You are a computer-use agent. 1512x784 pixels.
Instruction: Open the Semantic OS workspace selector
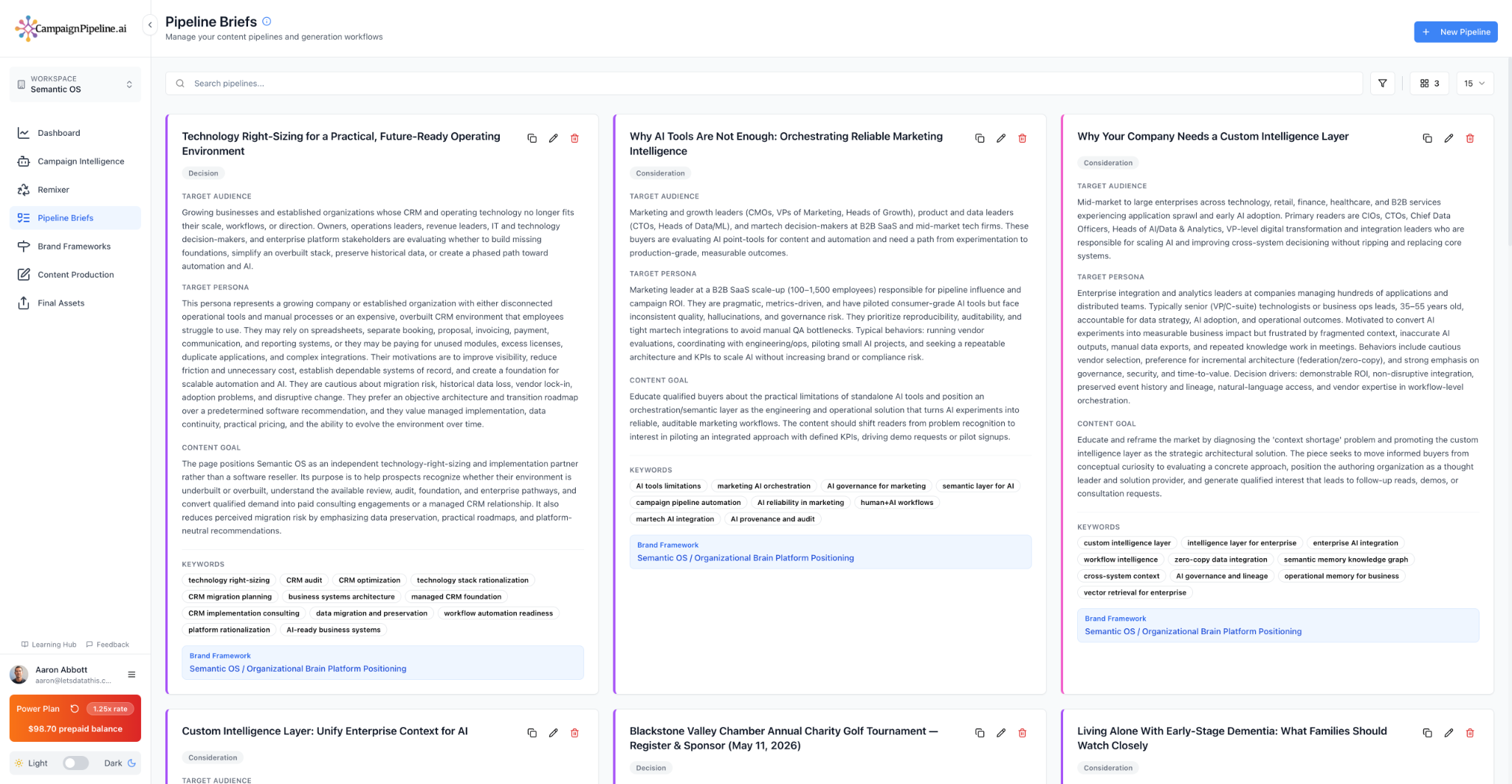coord(75,84)
